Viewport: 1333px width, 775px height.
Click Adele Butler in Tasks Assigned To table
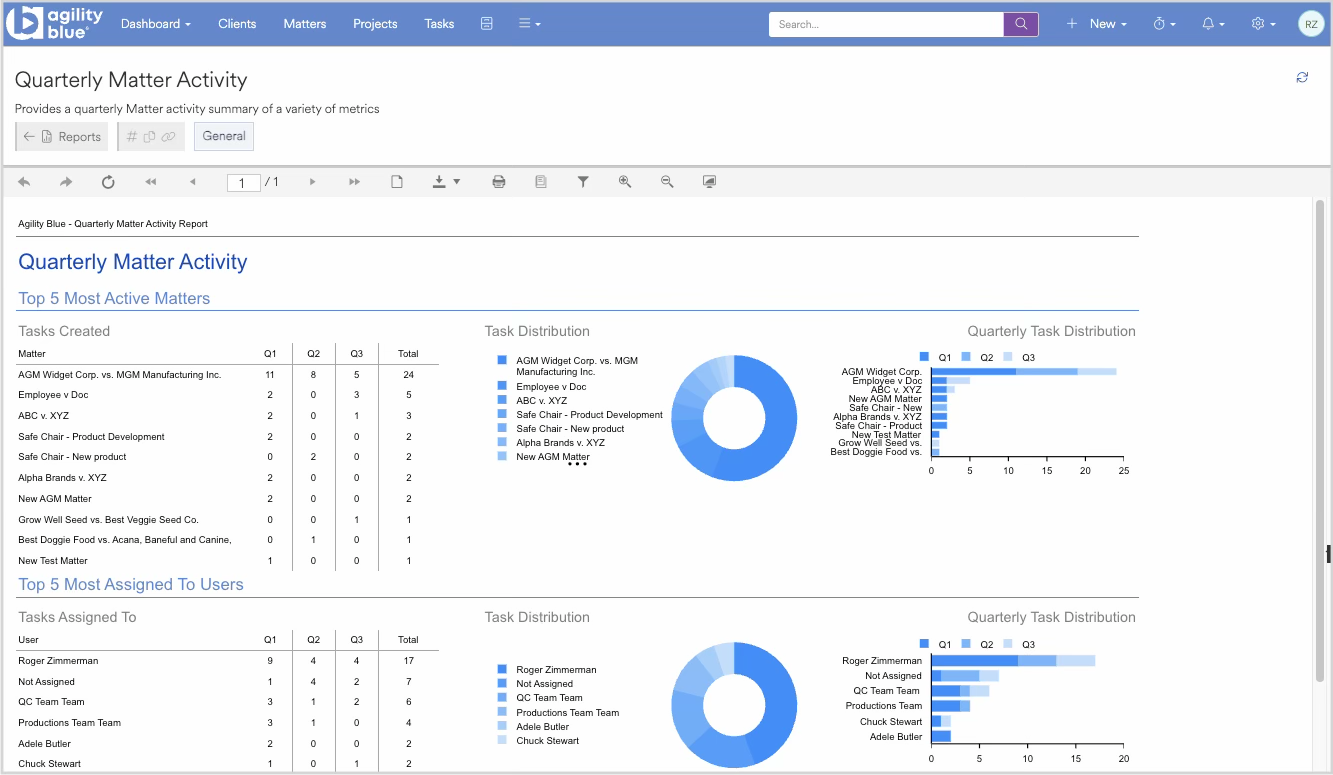tap(44, 743)
